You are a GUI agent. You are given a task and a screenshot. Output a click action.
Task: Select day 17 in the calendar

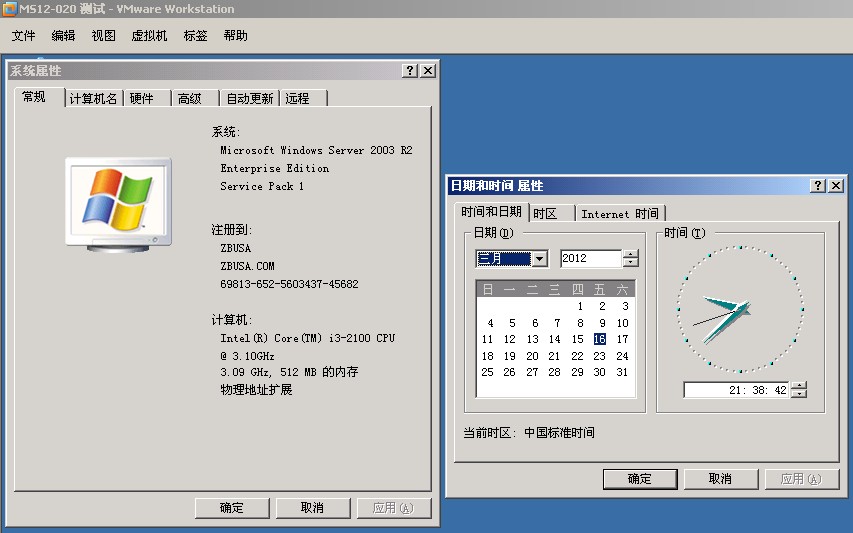(622, 339)
